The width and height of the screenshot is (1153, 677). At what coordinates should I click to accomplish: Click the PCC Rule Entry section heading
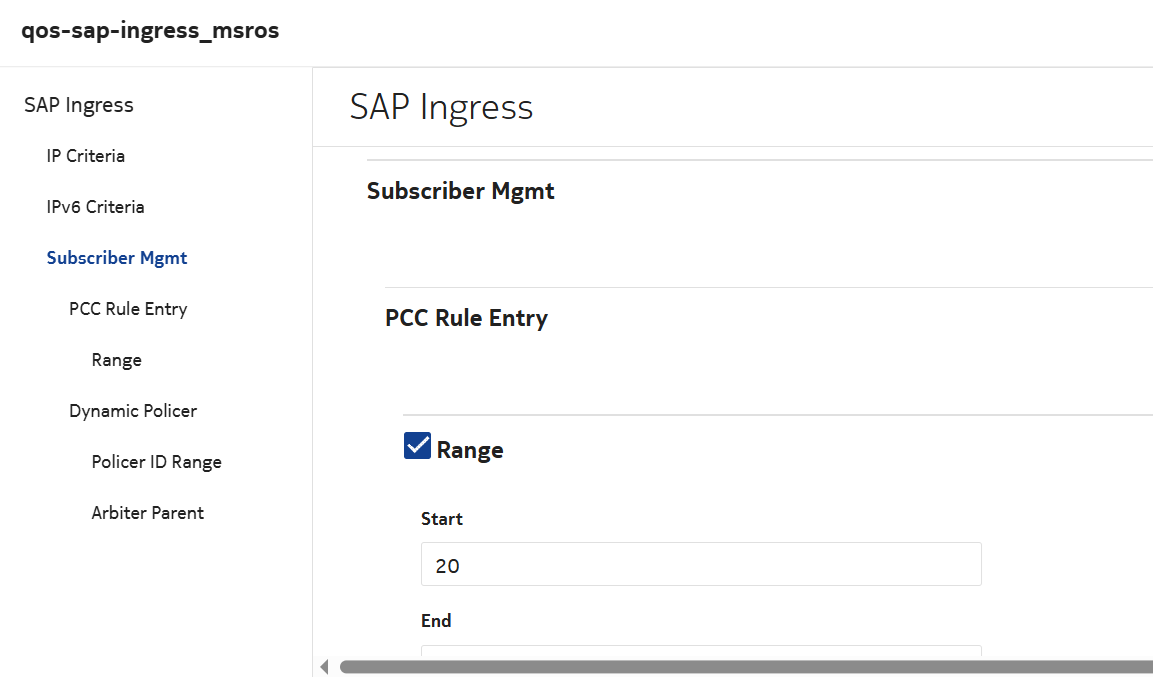point(466,318)
